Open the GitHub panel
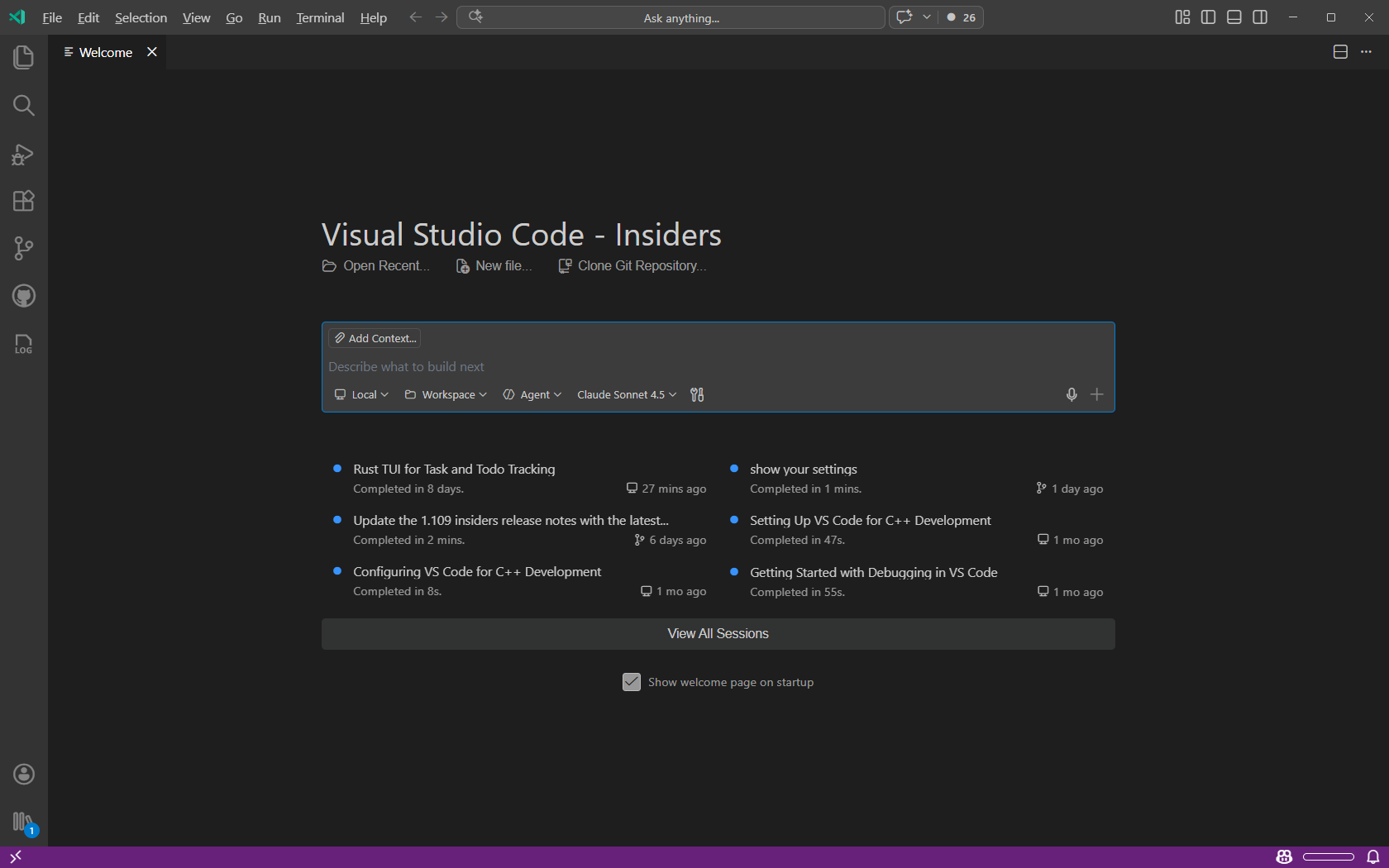The image size is (1389, 868). [x=23, y=296]
